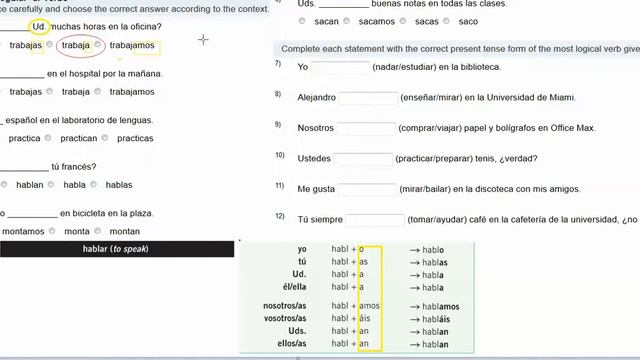
Task: Choose 'trabaja' for the hospital question
Action: [49, 91]
